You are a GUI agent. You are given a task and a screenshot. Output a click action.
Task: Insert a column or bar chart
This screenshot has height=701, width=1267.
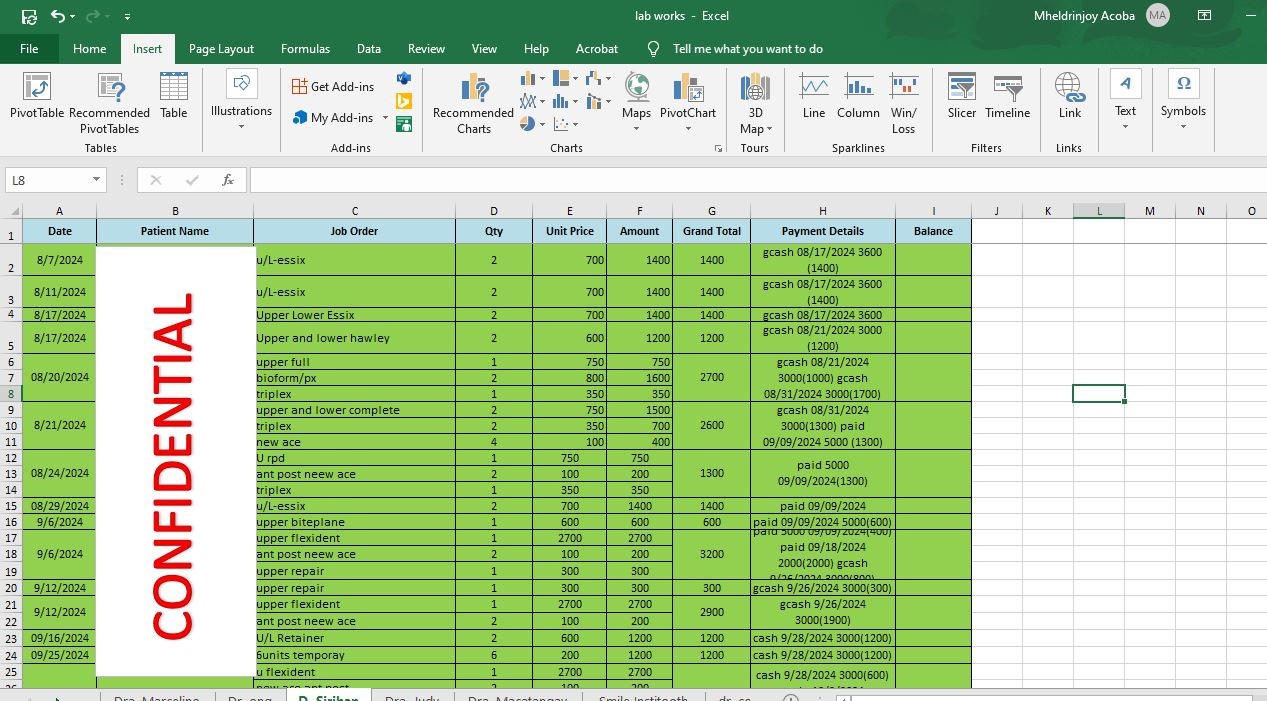(532, 78)
